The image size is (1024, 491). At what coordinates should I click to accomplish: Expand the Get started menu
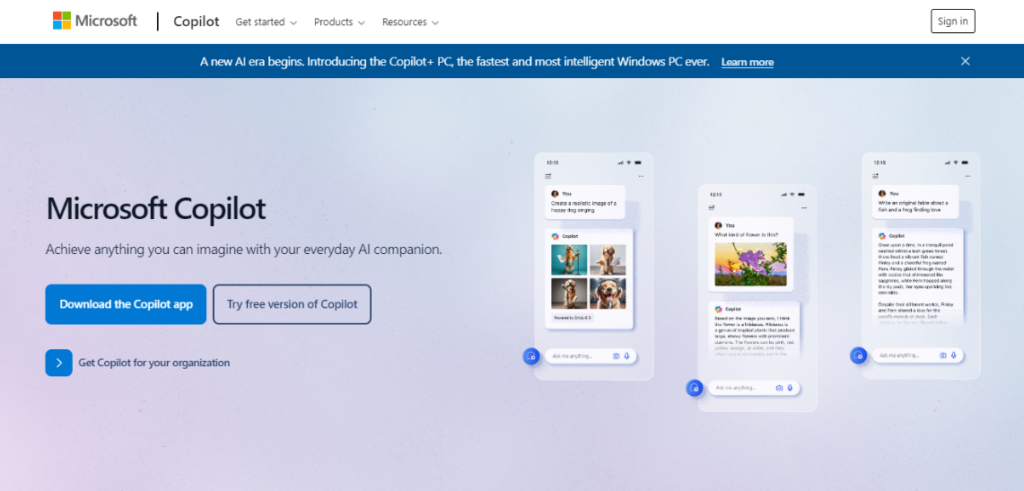(266, 22)
